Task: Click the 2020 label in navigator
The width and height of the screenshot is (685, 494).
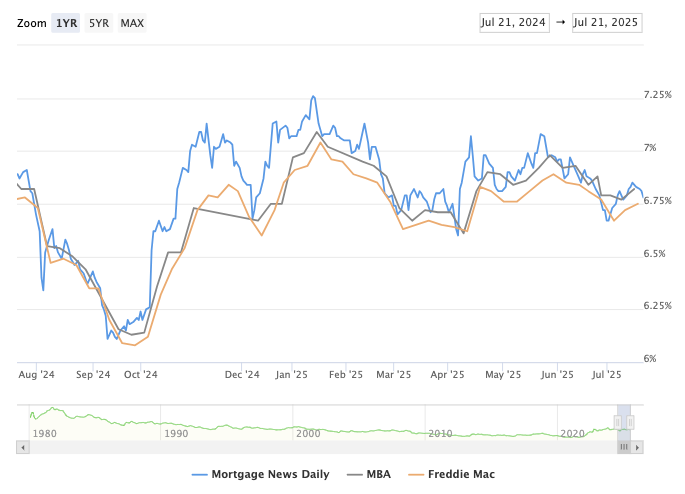Action: pos(572,434)
